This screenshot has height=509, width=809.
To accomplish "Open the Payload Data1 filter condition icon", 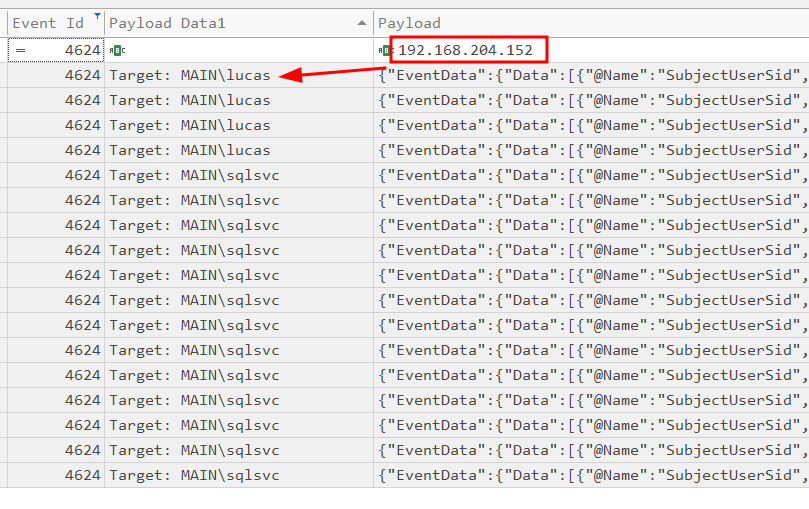I will click(x=117, y=50).
